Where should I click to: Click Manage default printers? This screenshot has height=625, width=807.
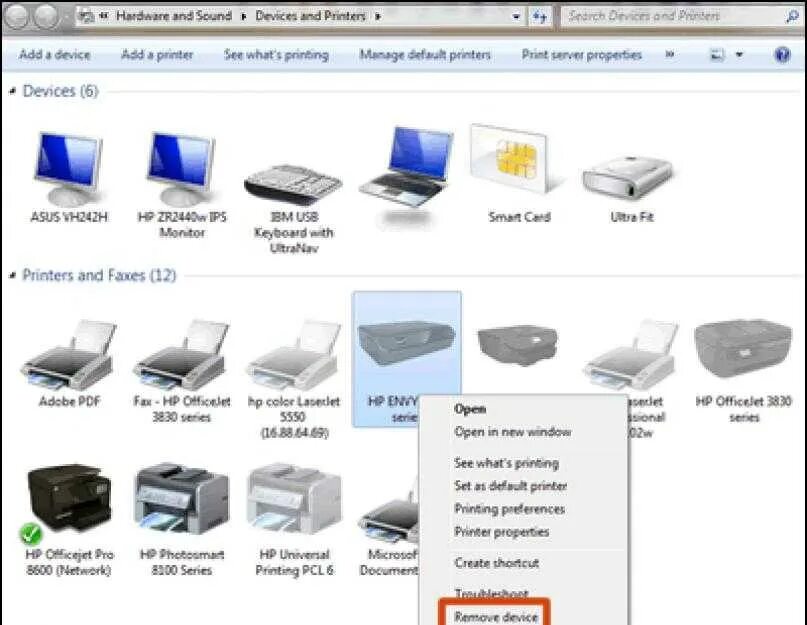[425, 55]
